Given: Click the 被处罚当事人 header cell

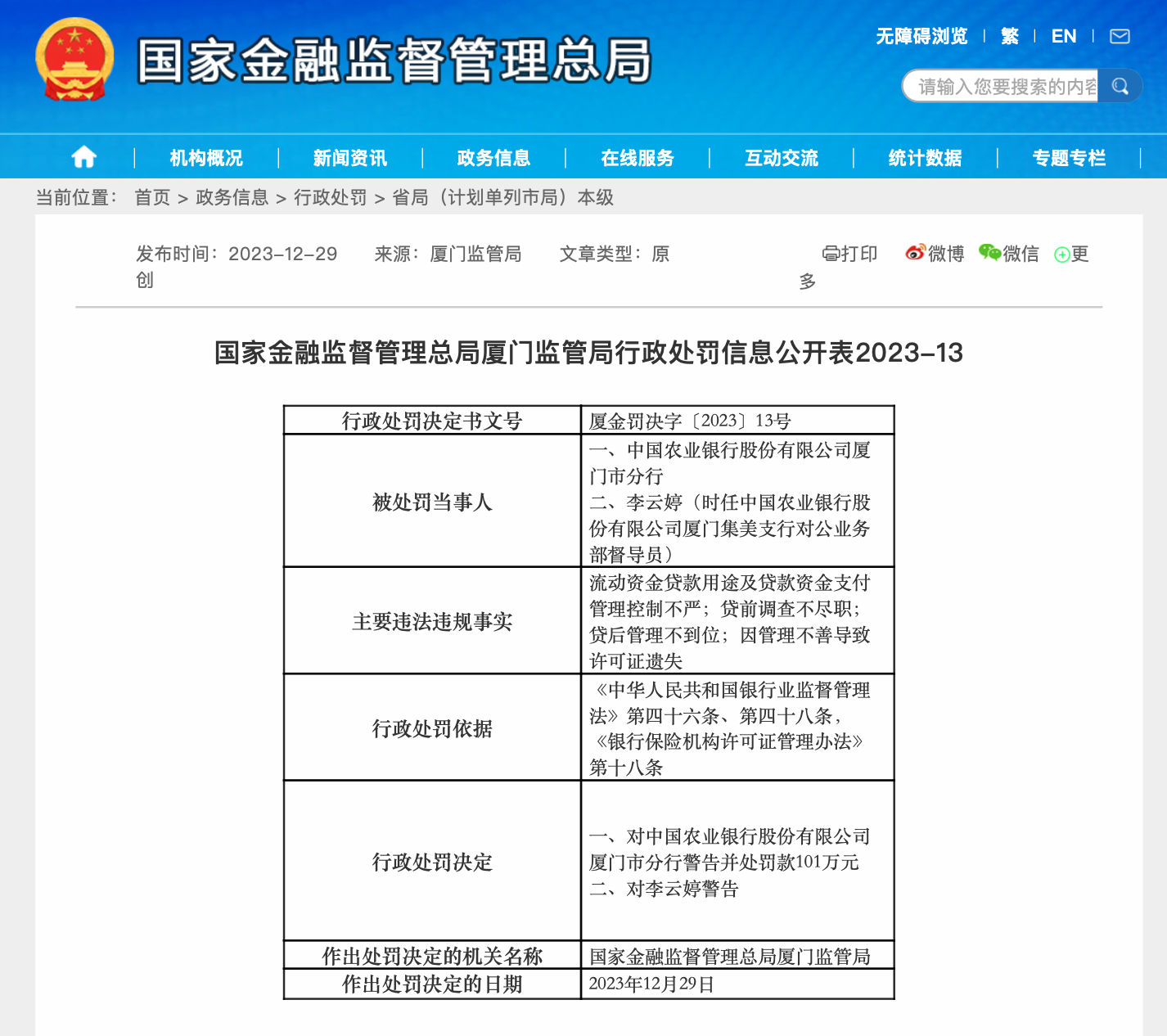Looking at the screenshot, I should [x=432, y=501].
